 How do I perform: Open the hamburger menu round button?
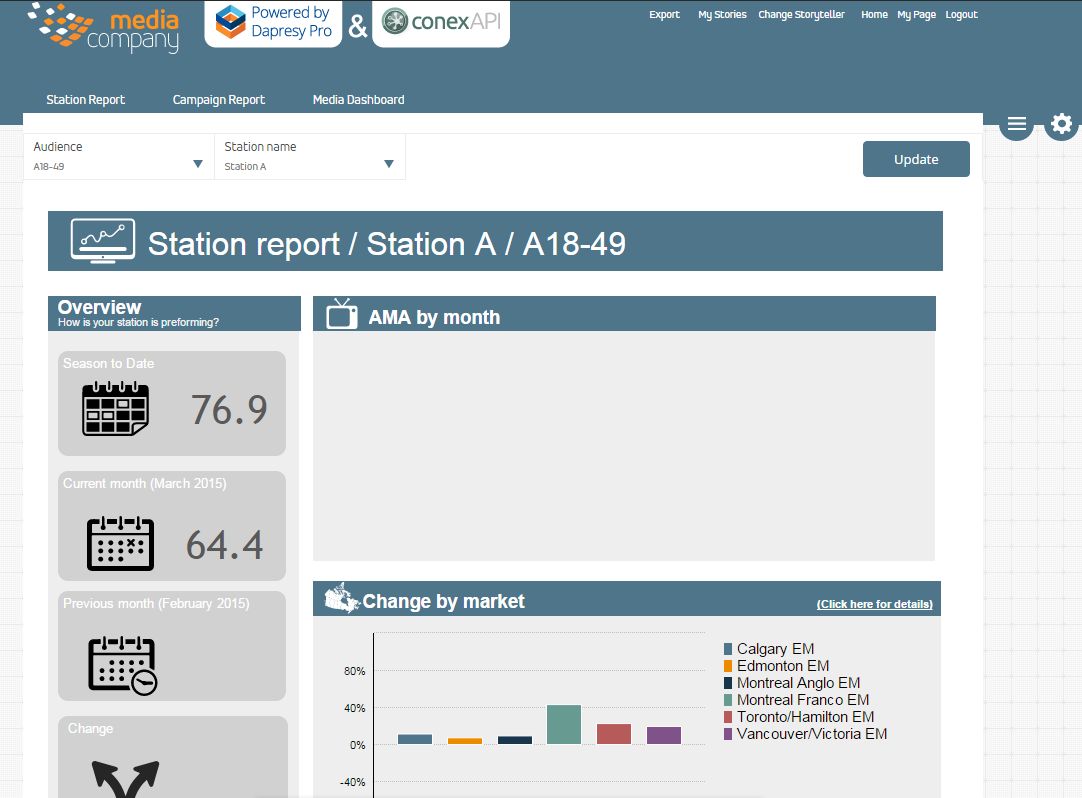pyautogui.click(x=1016, y=124)
